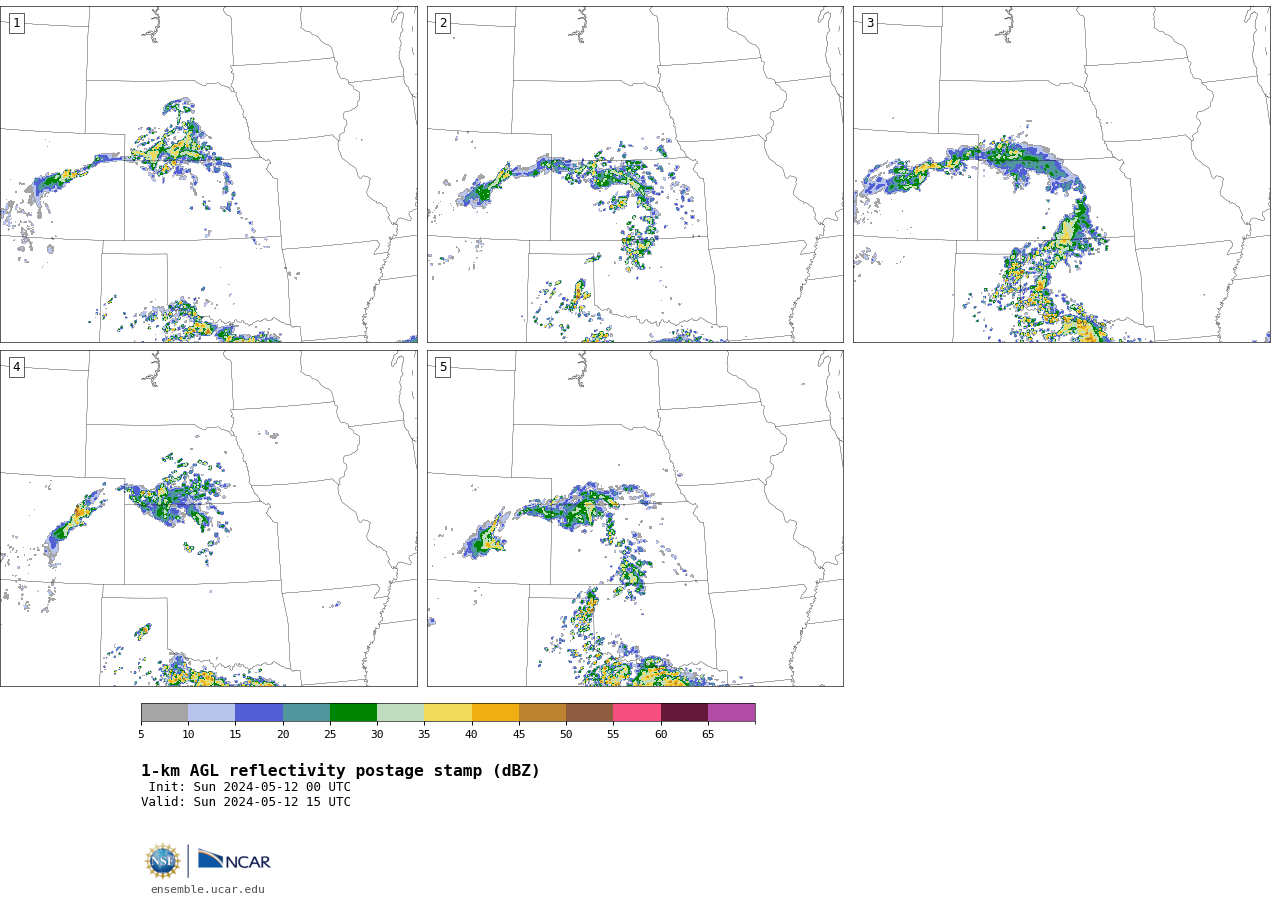The image size is (1280, 901).
Task: Click the 'Valid: Sun 2024-05-12 15 UTC' text
Action: [246, 802]
